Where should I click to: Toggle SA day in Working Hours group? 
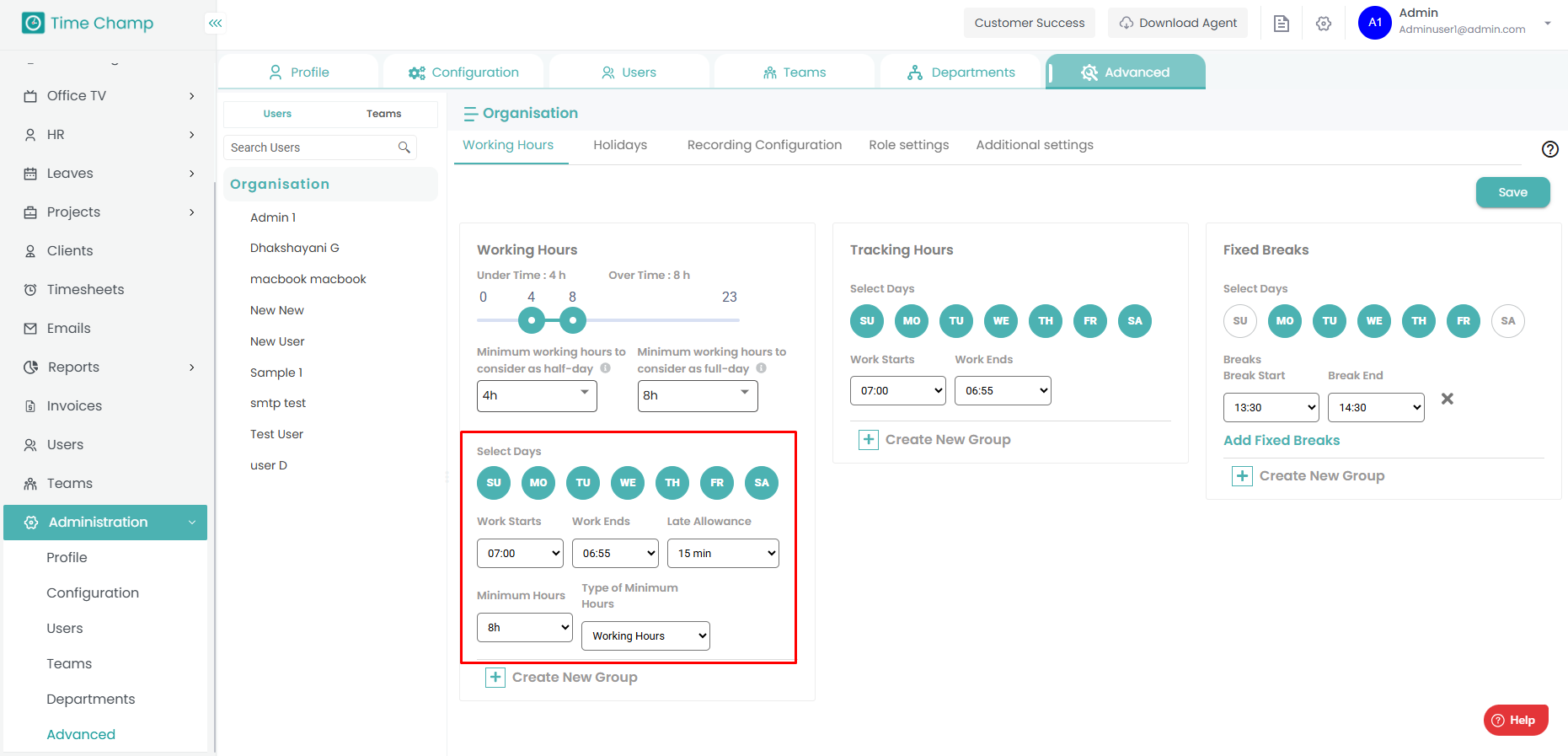click(762, 483)
